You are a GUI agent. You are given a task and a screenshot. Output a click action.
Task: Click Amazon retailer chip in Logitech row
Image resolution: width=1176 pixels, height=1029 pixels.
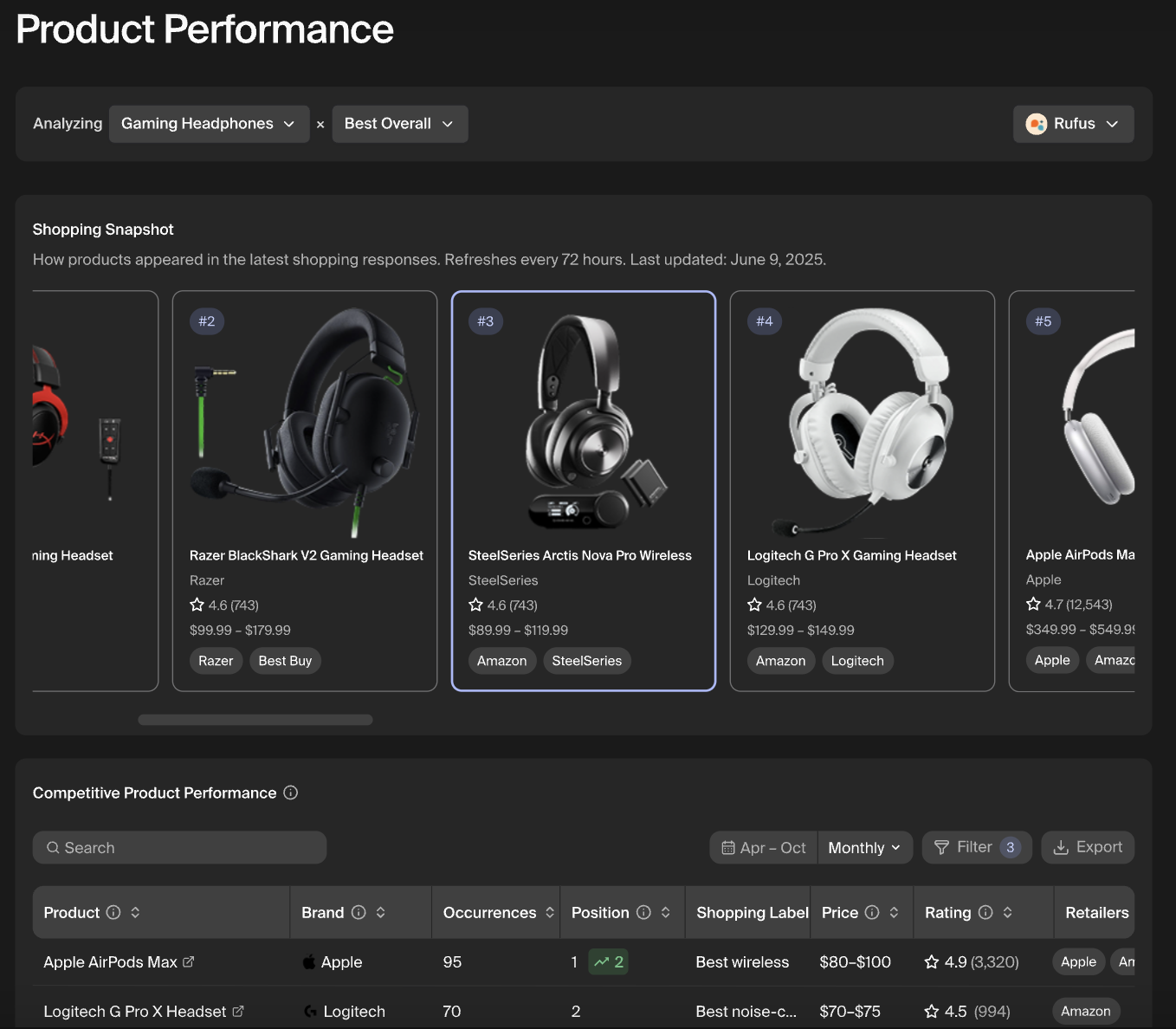[1086, 1011]
